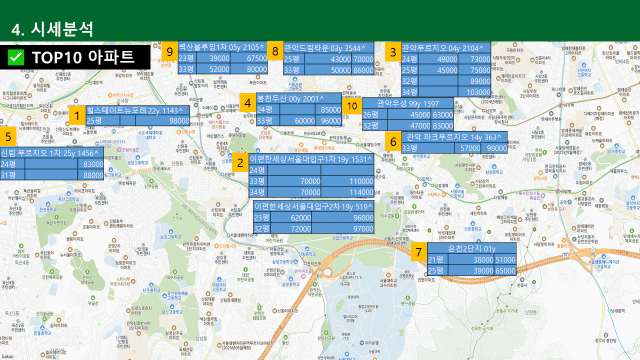Select the yellow number 7 badge

[419, 252]
